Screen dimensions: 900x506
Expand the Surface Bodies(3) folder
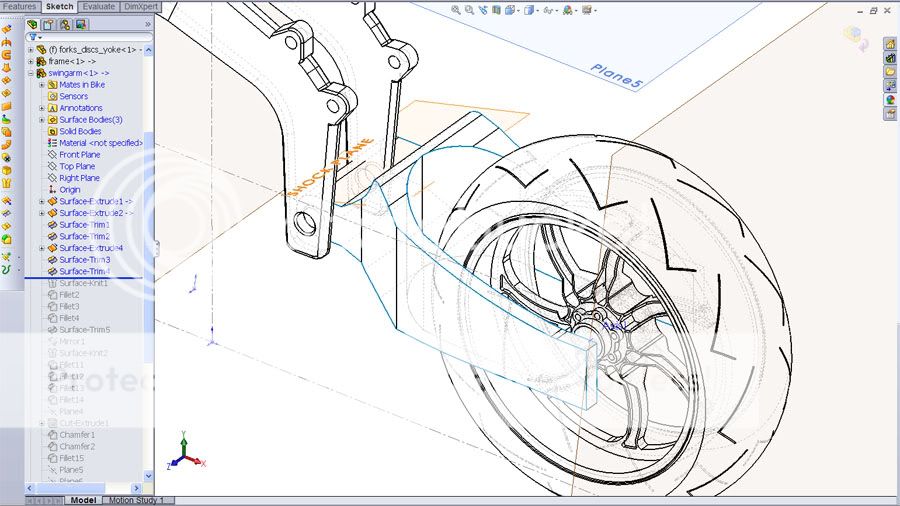pos(42,120)
